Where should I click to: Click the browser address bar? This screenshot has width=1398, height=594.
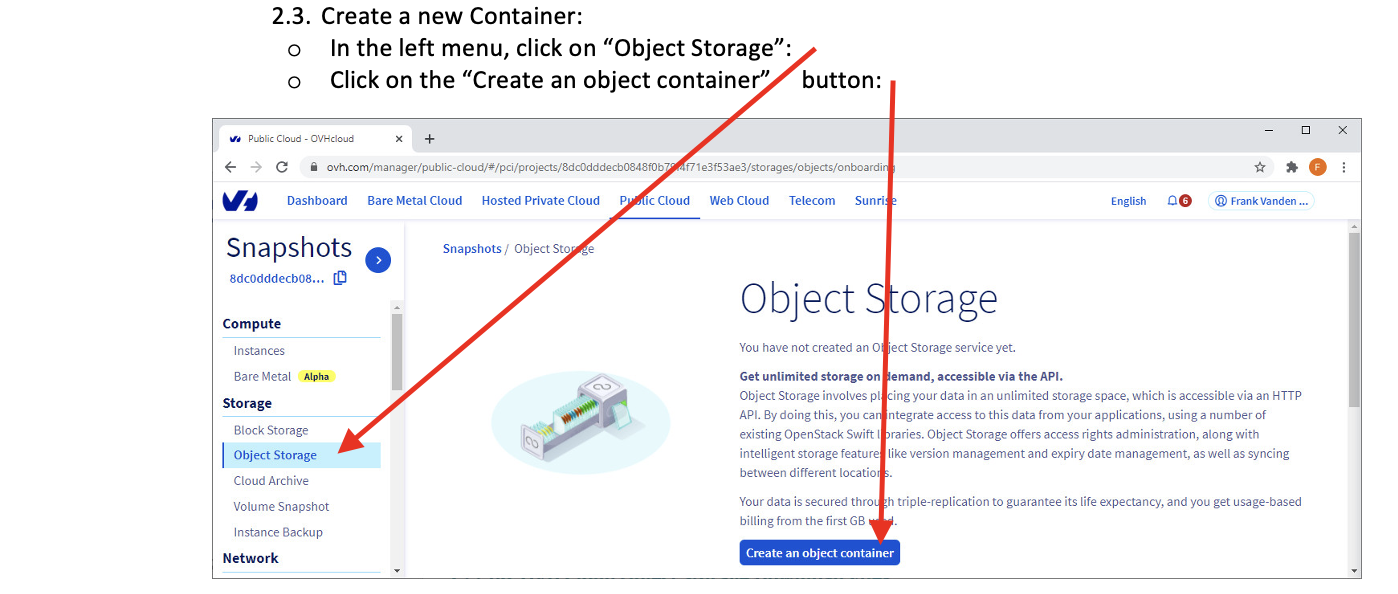[700, 167]
